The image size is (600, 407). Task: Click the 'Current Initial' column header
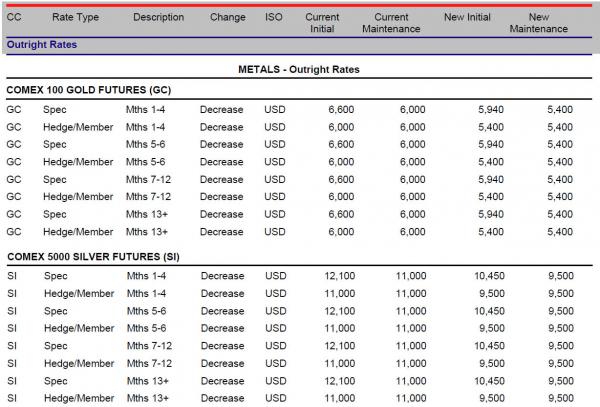[322, 23]
